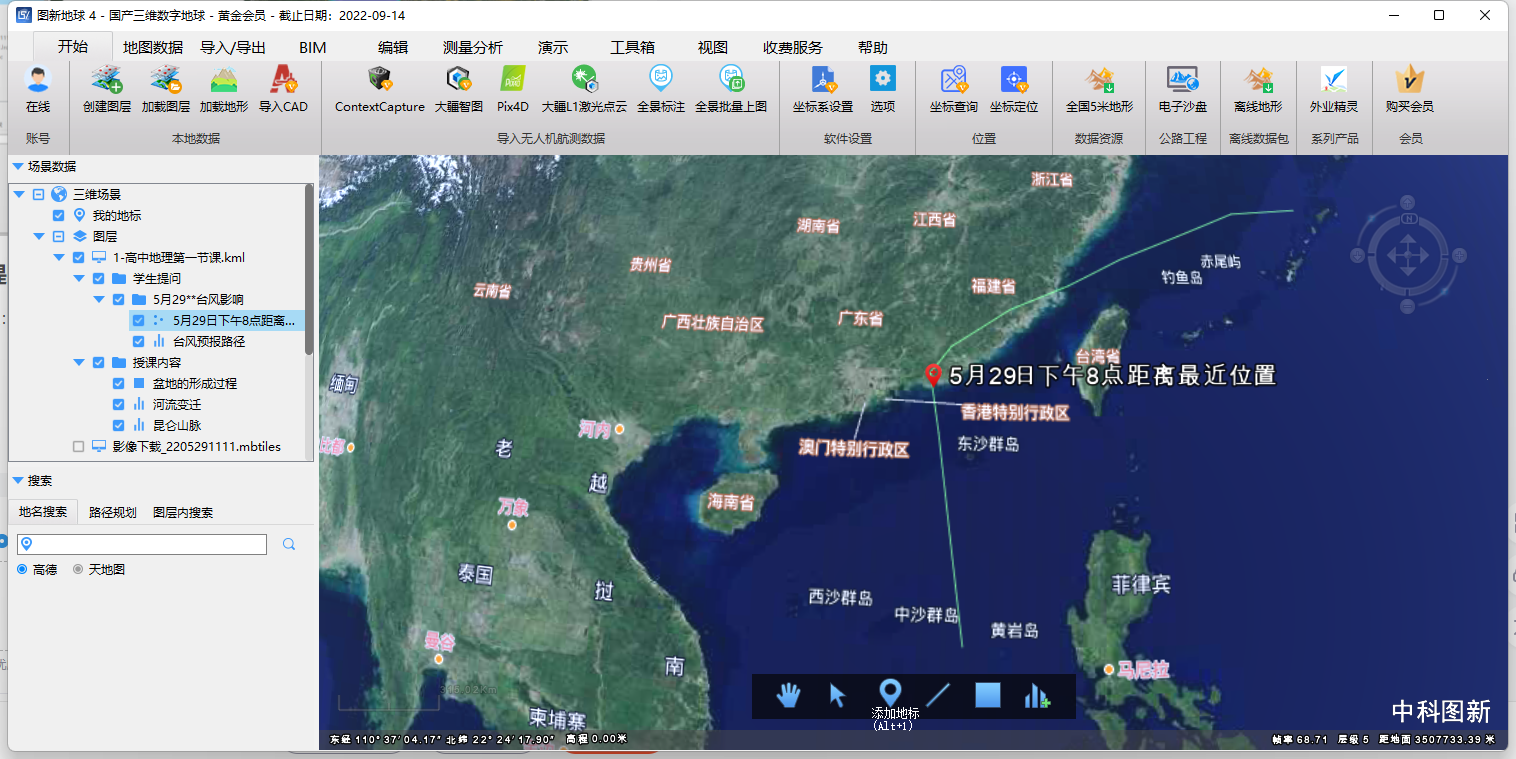Click the ContextCapture import icon
This screenshot has width=1516, height=759.
point(380,80)
